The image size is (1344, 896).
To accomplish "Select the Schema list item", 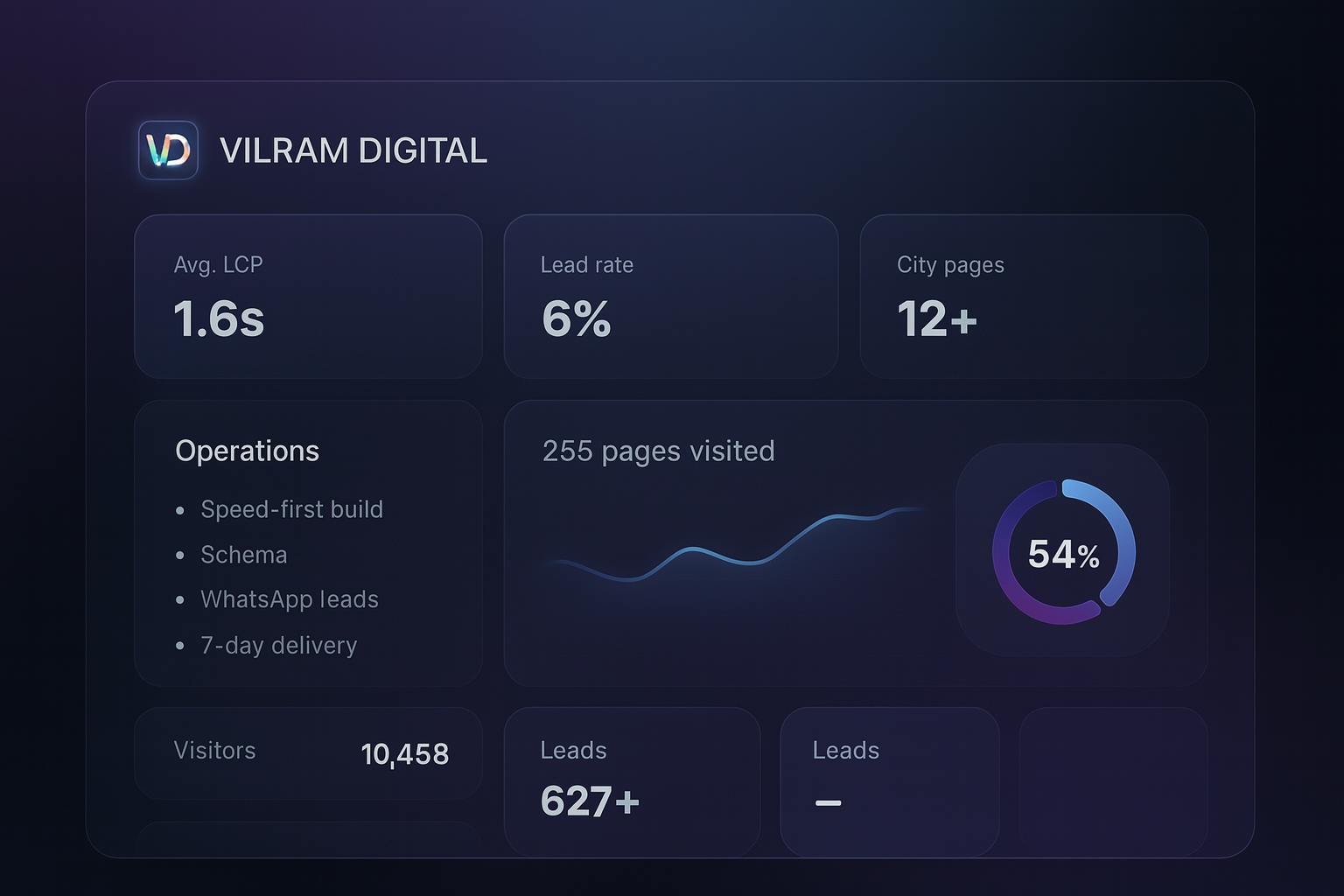I will pos(243,555).
